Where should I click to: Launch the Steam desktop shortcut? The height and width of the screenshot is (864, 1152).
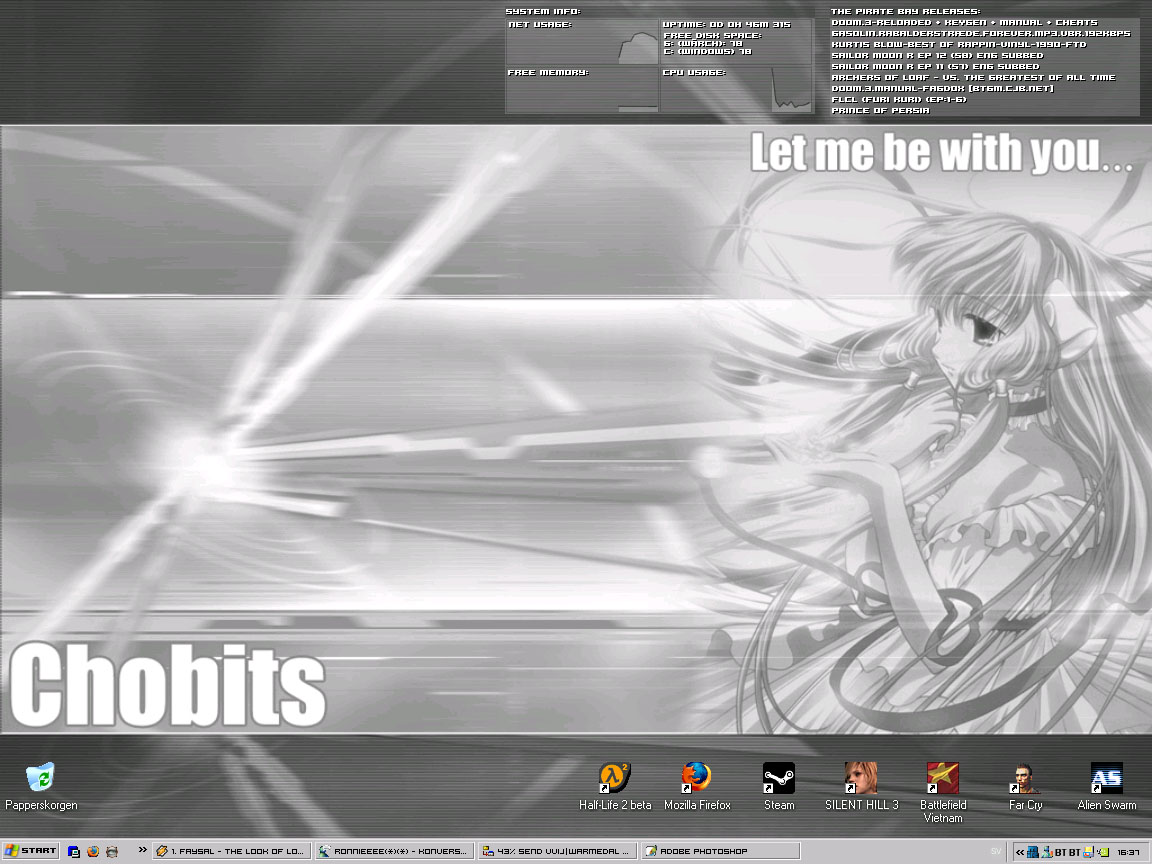pos(779,786)
